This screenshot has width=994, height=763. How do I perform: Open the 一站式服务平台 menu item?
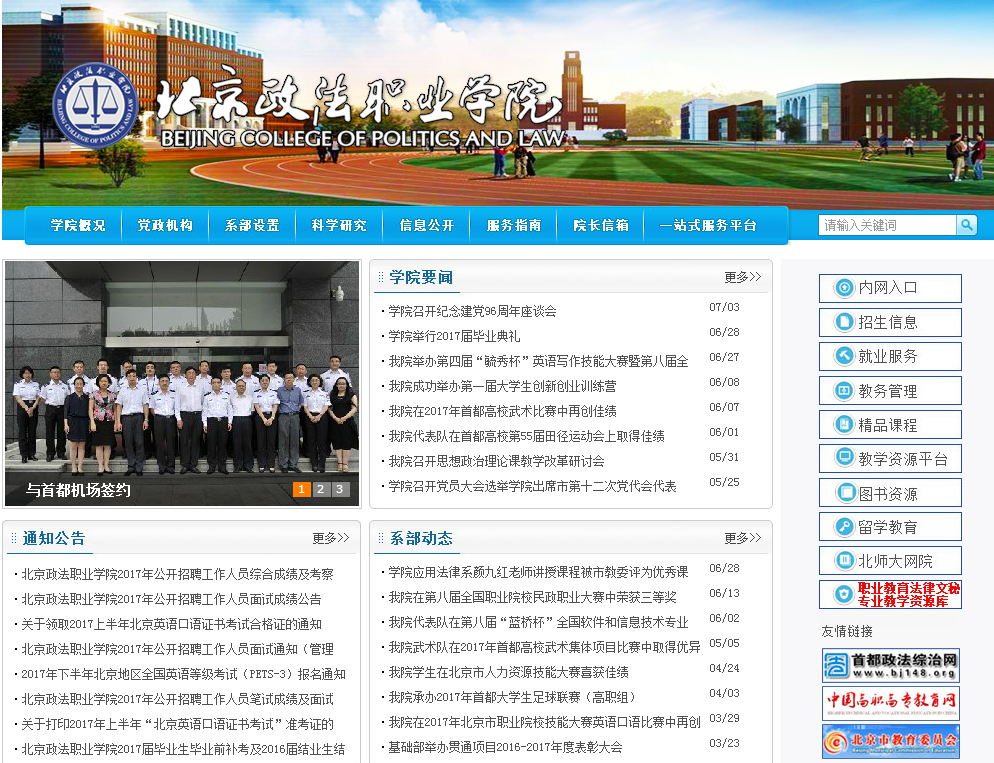click(708, 226)
